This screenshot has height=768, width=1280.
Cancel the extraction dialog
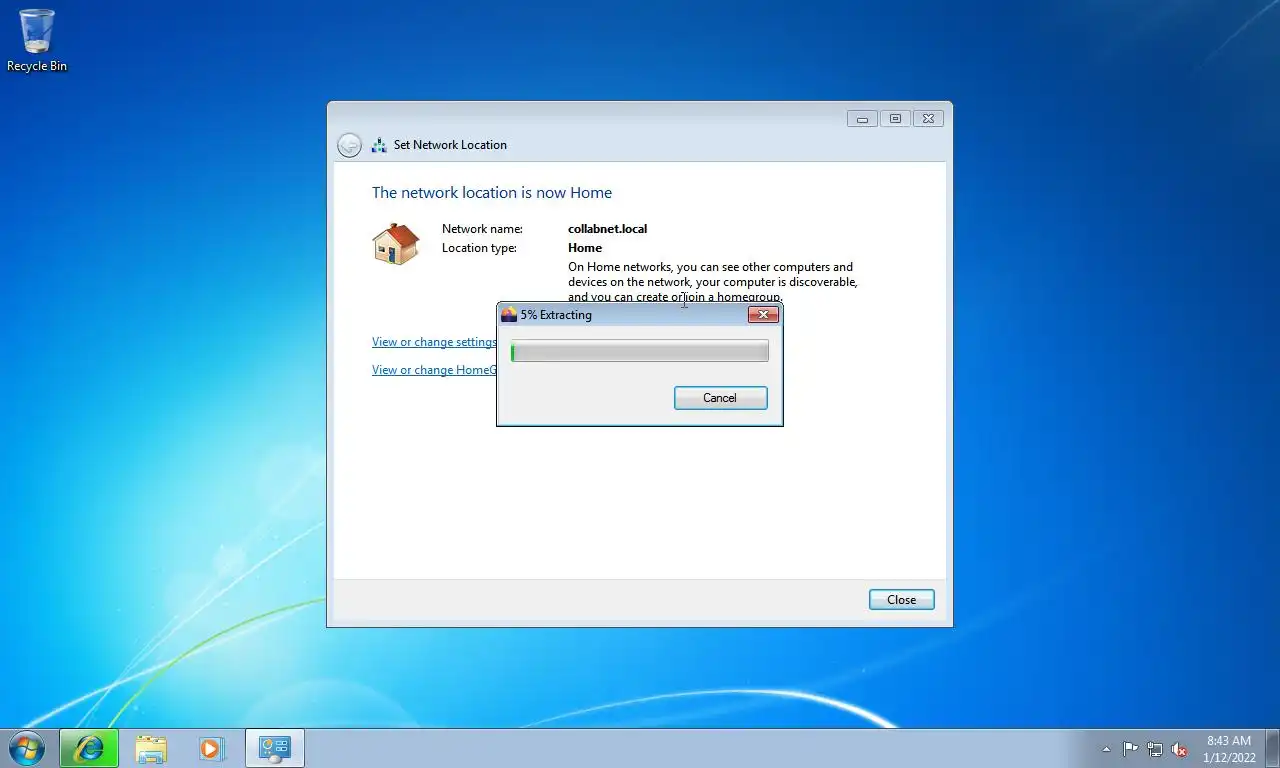720,398
